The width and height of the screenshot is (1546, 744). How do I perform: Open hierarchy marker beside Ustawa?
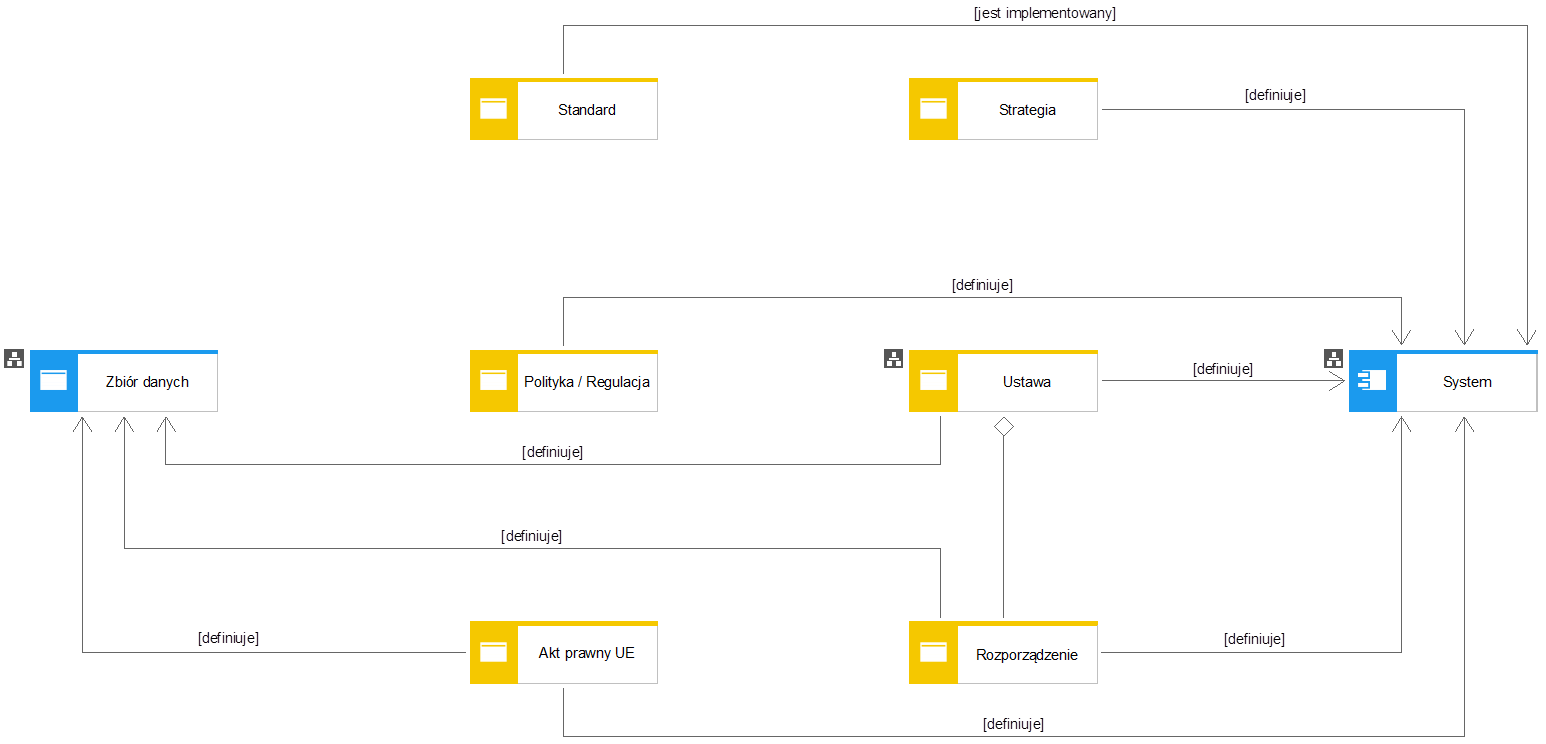pos(893,358)
